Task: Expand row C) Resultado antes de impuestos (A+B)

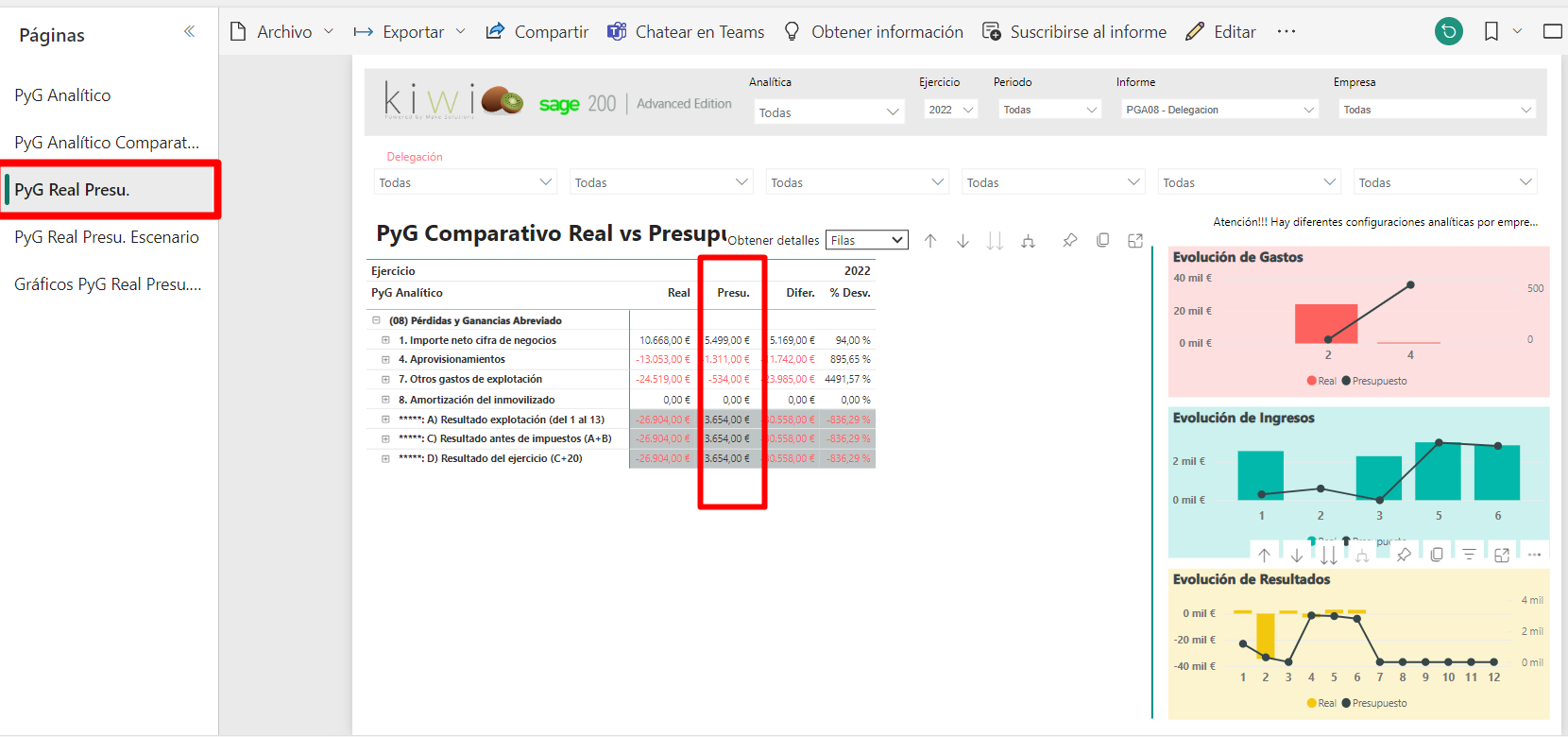Action: tap(385, 438)
